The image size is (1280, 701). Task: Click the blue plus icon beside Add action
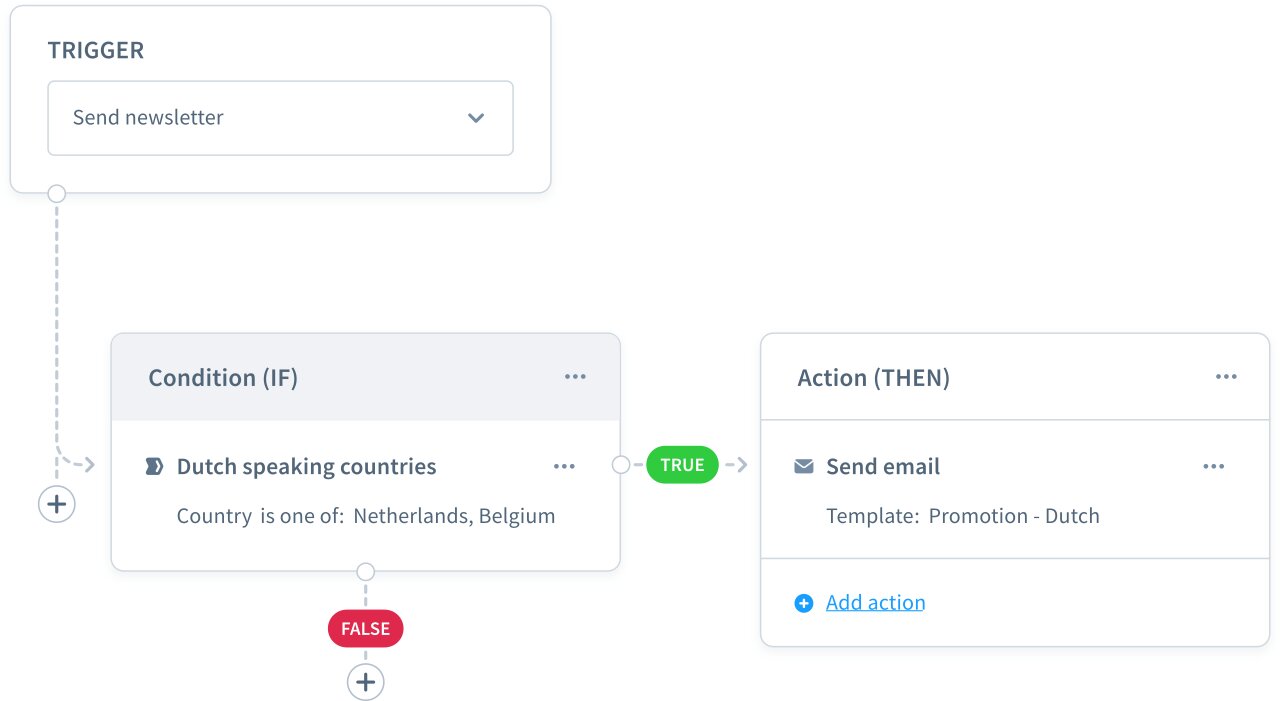pyautogui.click(x=803, y=603)
